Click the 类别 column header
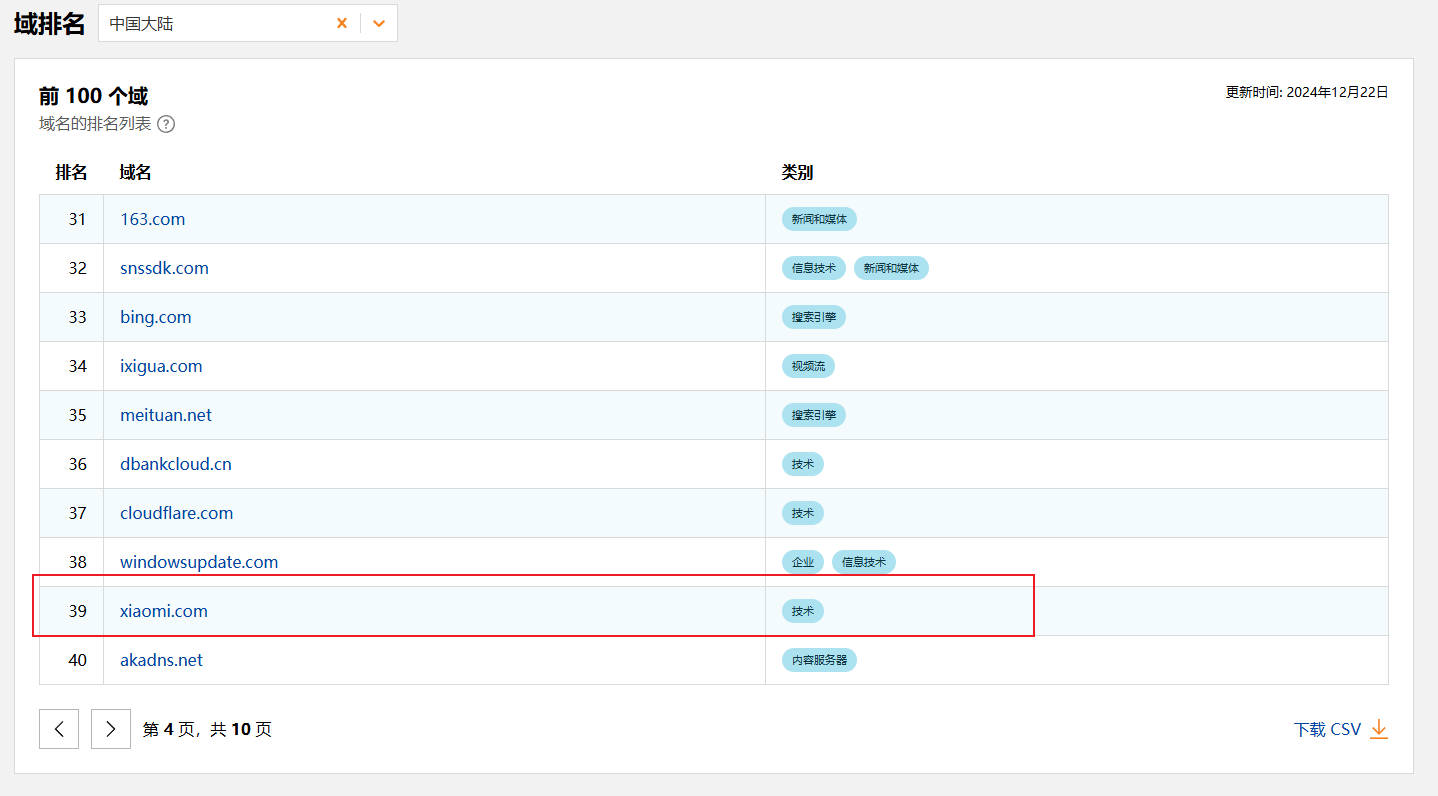The width and height of the screenshot is (1438, 796). (x=797, y=172)
